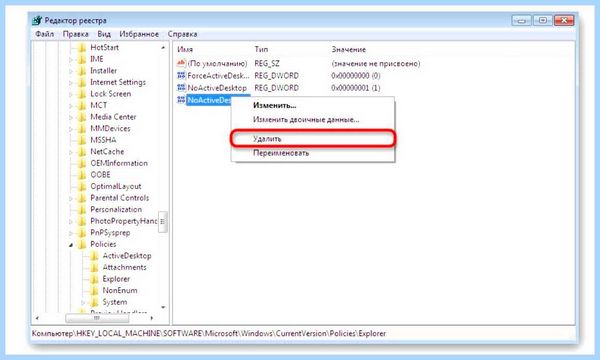Click the Personalization folder icon
This screenshot has width=600, height=360.
[82, 210]
